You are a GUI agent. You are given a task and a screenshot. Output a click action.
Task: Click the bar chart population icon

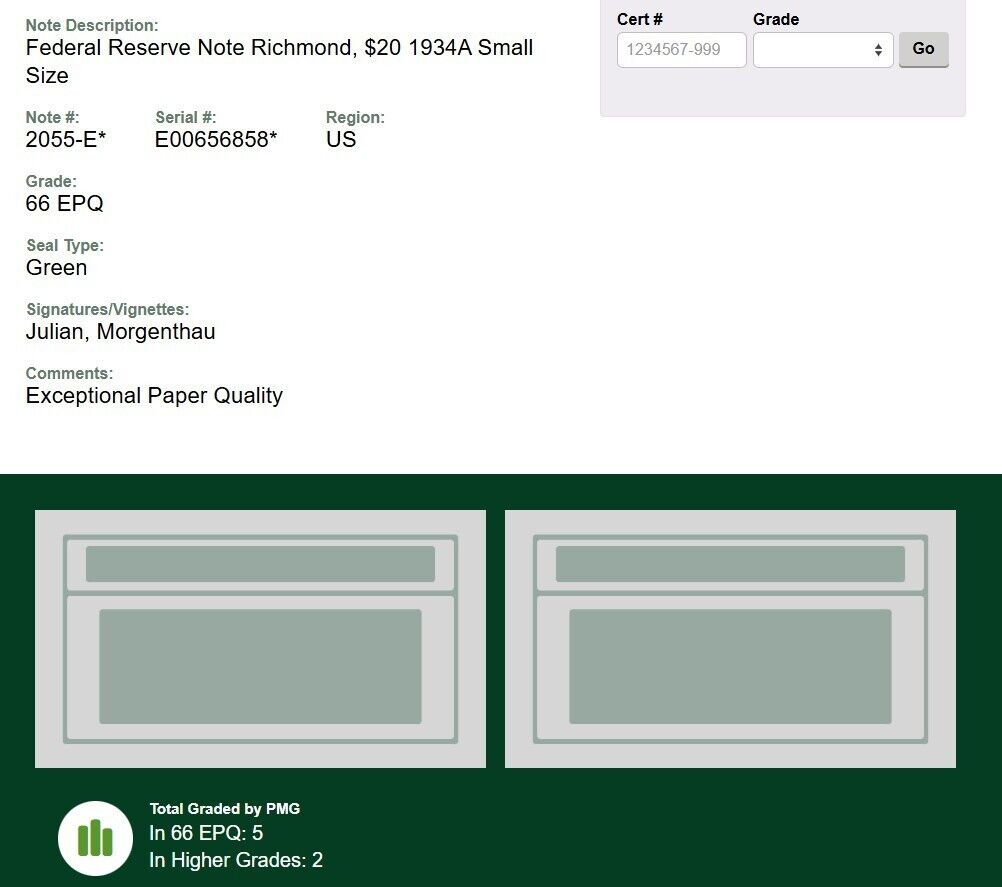click(95, 838)
